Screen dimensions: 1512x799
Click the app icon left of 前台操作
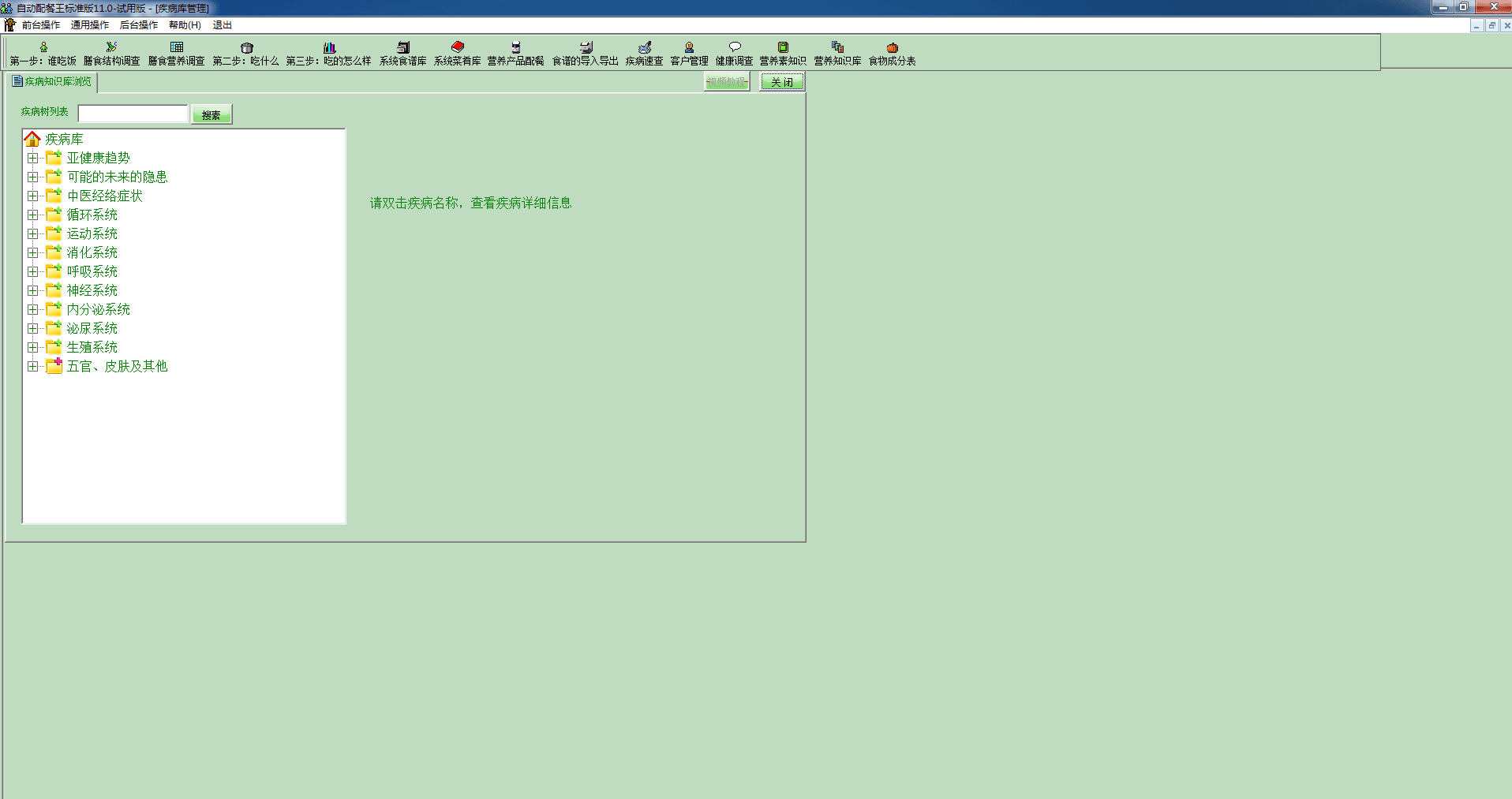tap(9, 25)
